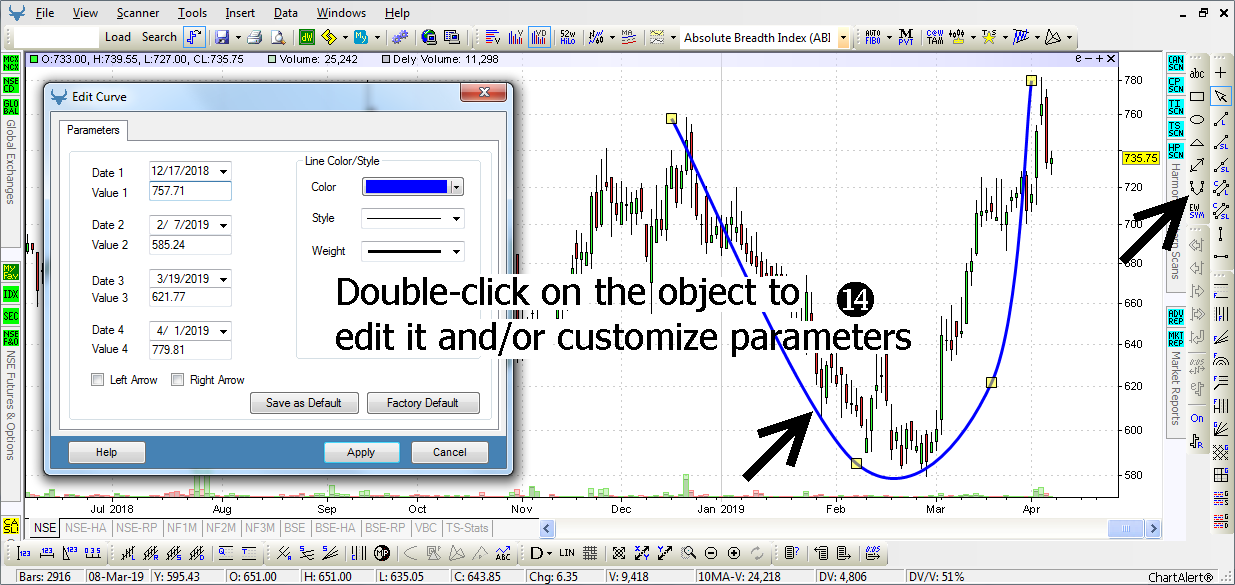Open the Insert menu

coord(240,13)
